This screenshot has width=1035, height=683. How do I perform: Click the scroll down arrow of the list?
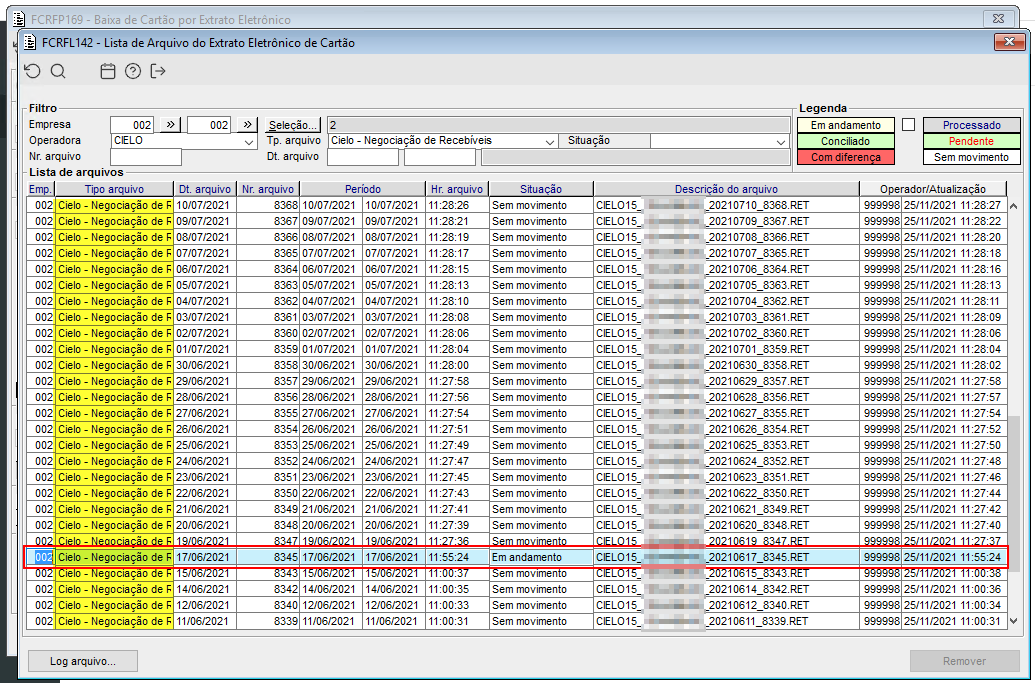pos(1014,621)
